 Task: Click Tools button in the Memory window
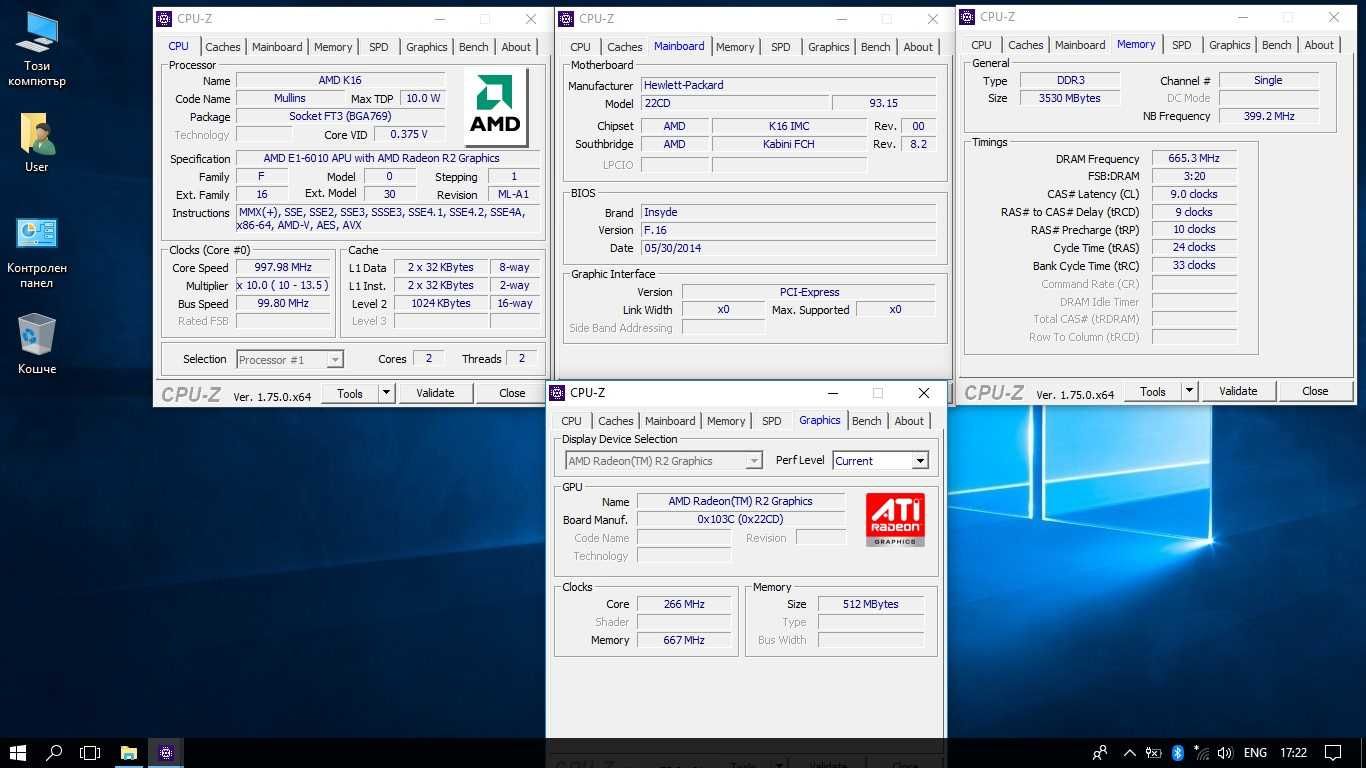point(1153,391)
